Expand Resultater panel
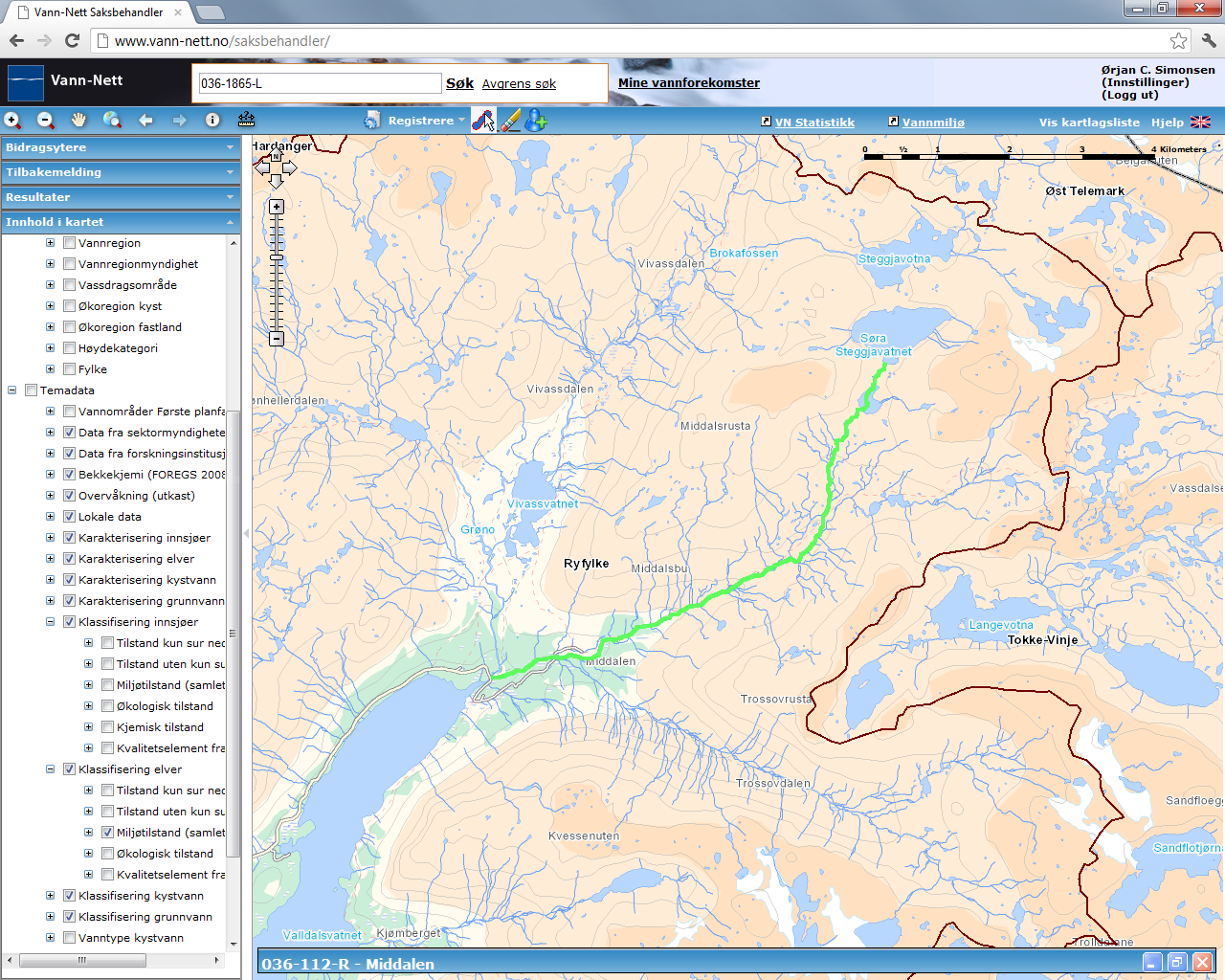Viewport: 1225px width, 980px height. point(120,197)
